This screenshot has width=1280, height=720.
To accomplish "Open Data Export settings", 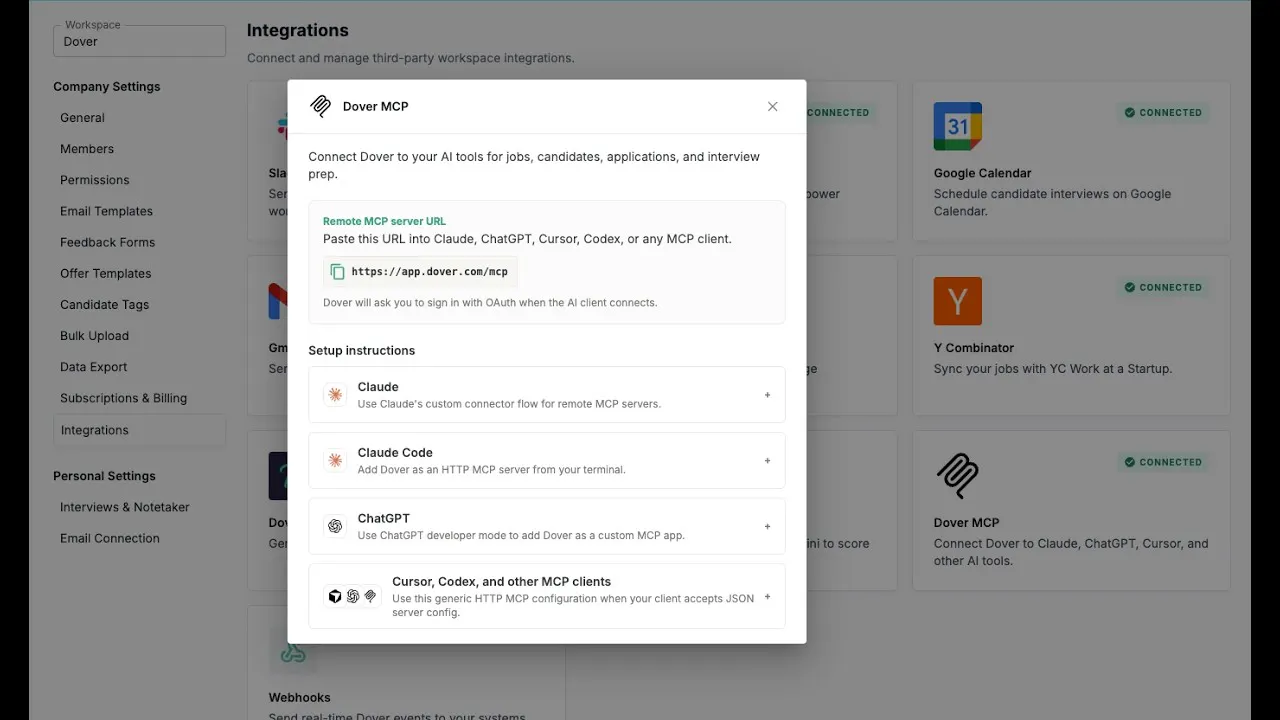I will click(x=93, y=367).
